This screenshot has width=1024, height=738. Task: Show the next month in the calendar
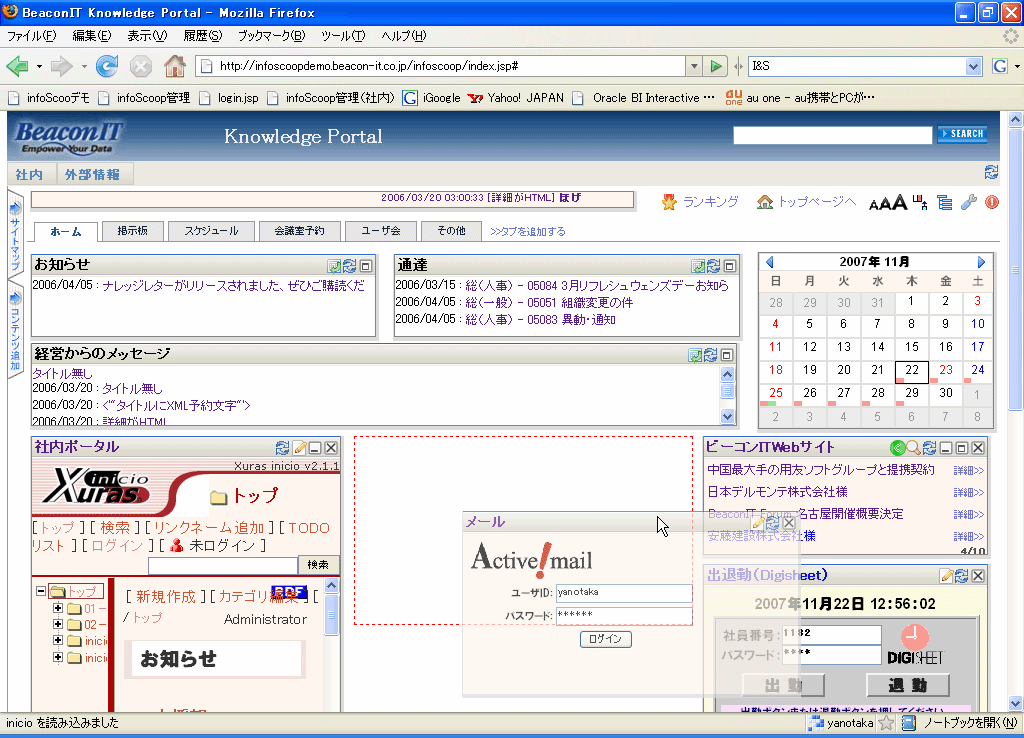(x=981, y=262)
